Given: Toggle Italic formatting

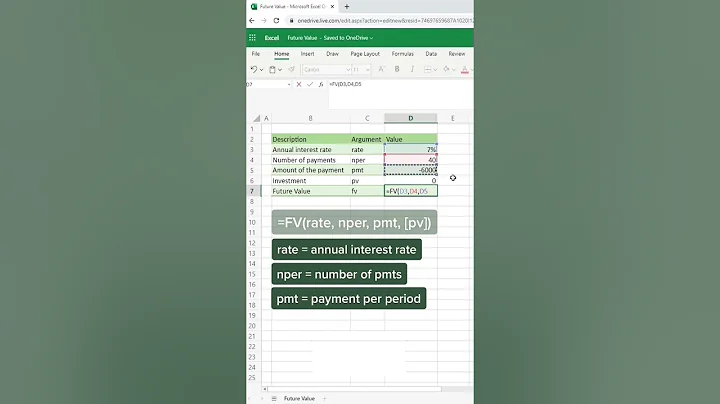Looking at the screenshot, I should [412, 69].
